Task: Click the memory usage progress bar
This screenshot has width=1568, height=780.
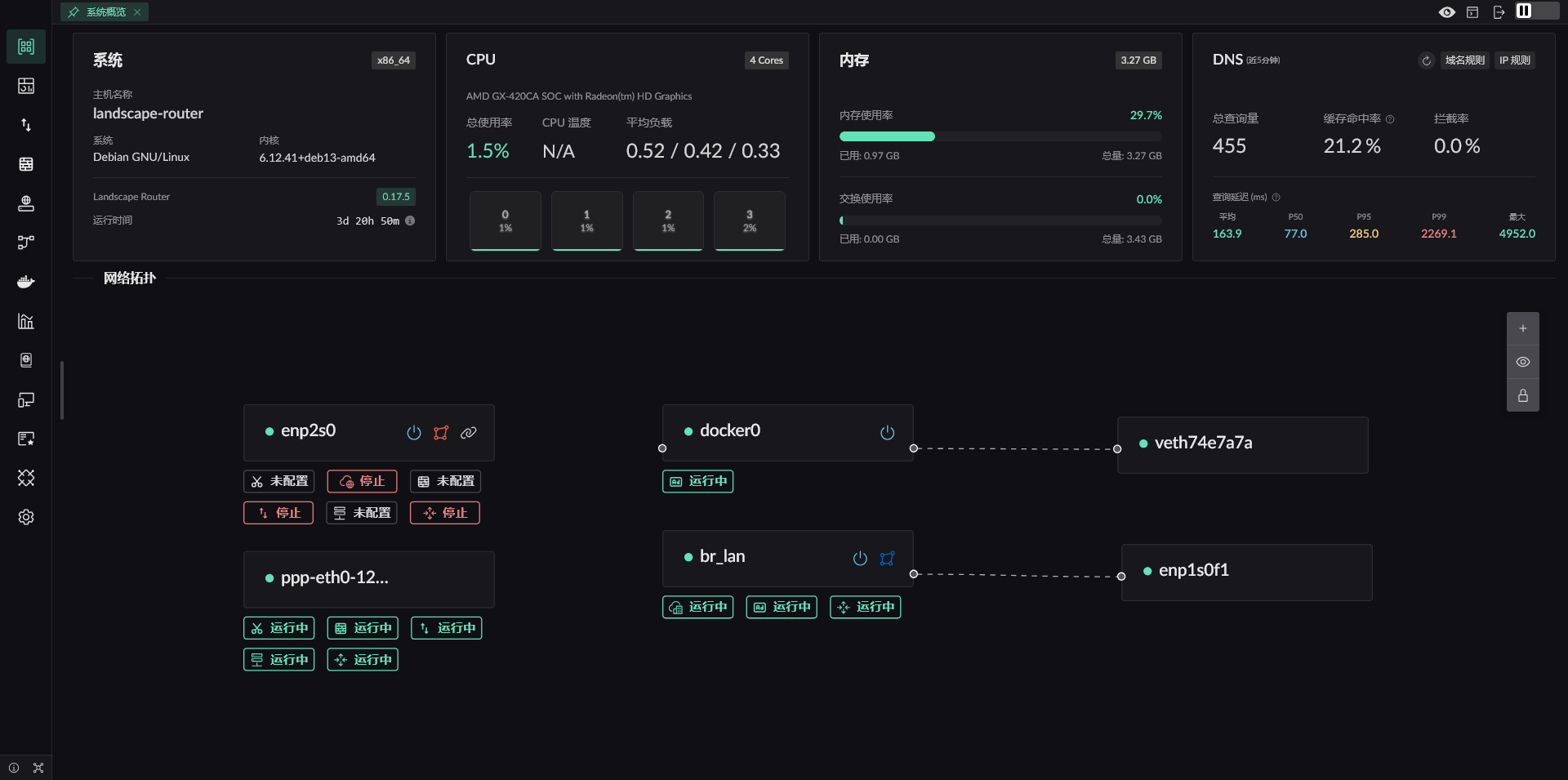Action: pyautogui.click(x=1000, y=136)
